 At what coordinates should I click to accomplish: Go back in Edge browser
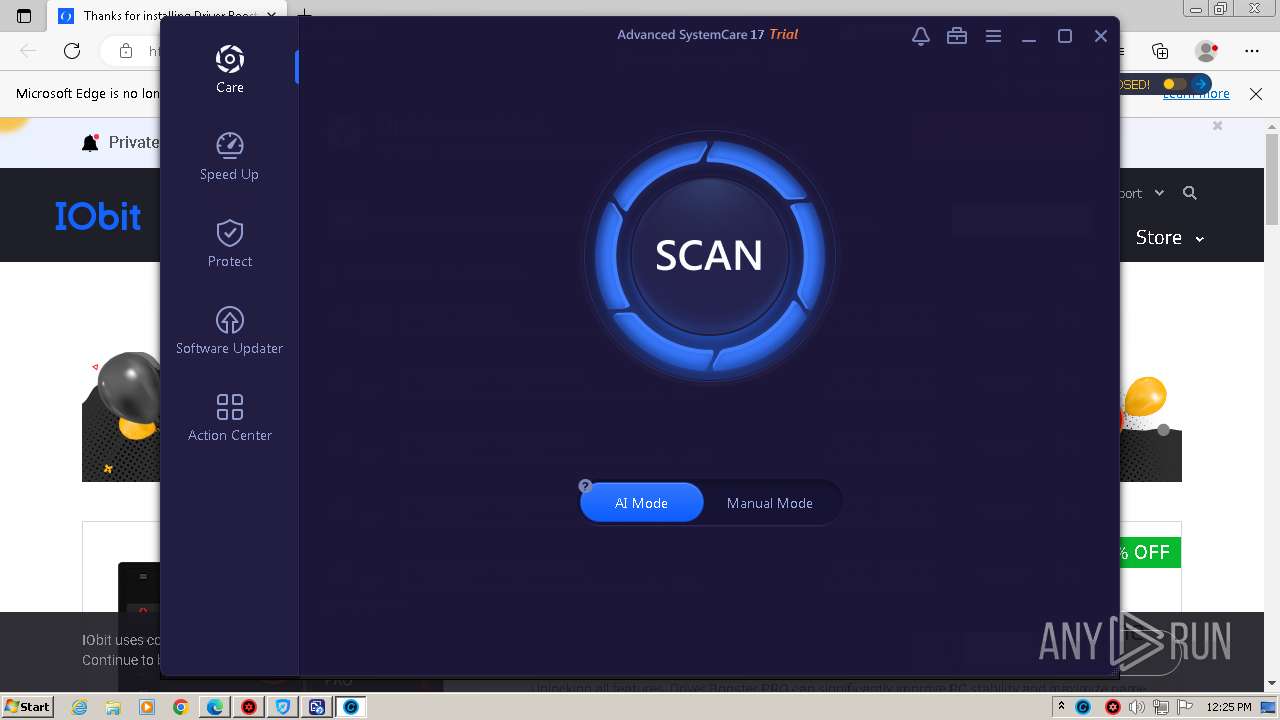click(28, 51)
